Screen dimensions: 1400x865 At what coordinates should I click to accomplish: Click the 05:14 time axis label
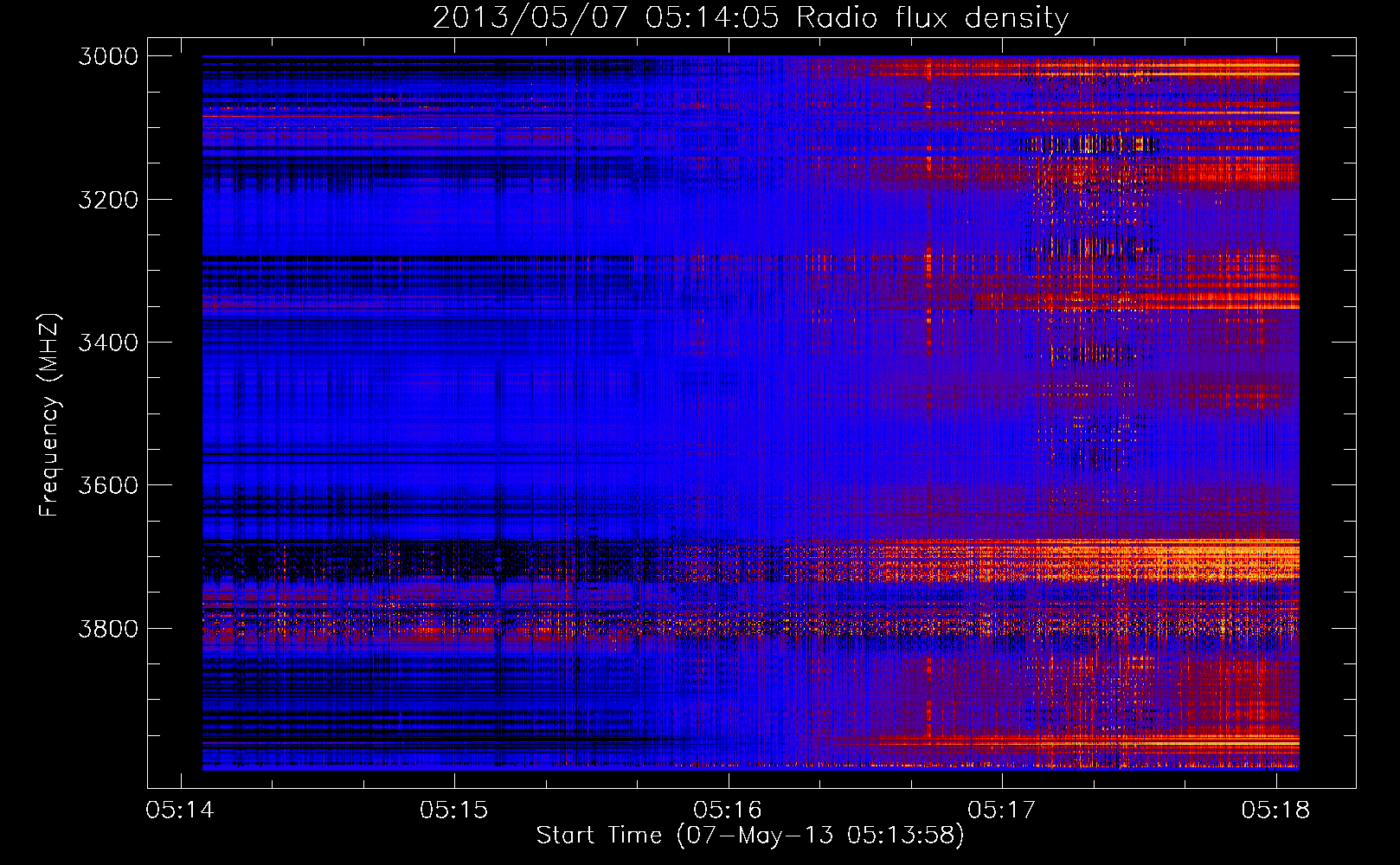[x=180, y=811]
